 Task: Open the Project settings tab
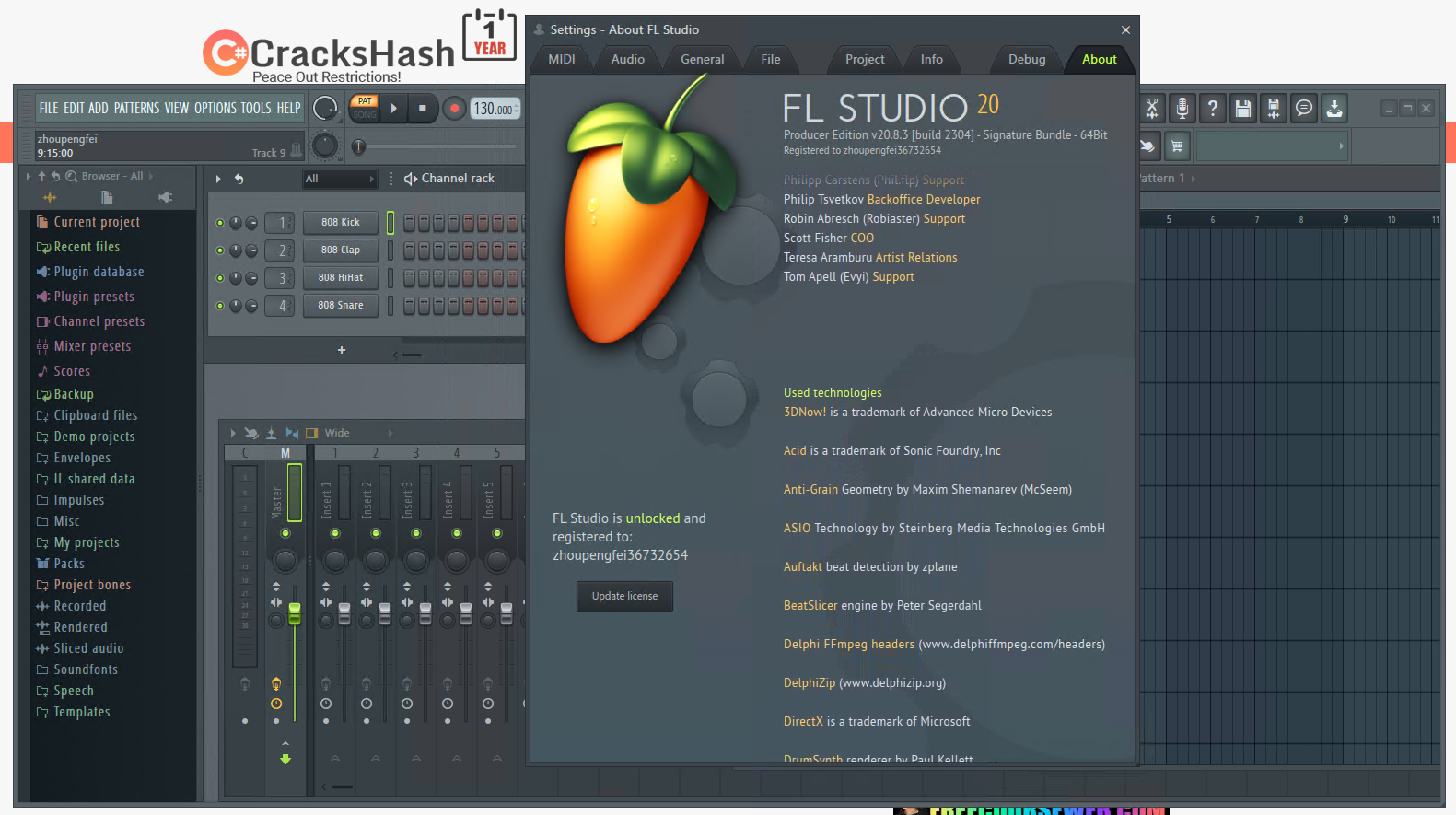coord(865,59)
